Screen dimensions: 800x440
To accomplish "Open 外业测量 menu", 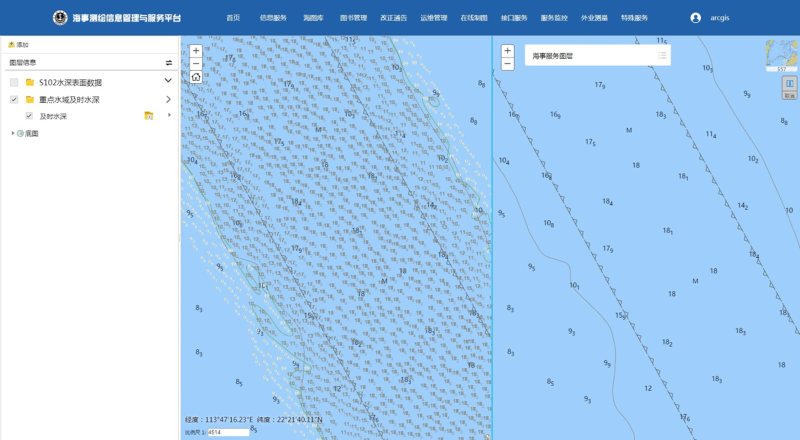I will point(594,18).
